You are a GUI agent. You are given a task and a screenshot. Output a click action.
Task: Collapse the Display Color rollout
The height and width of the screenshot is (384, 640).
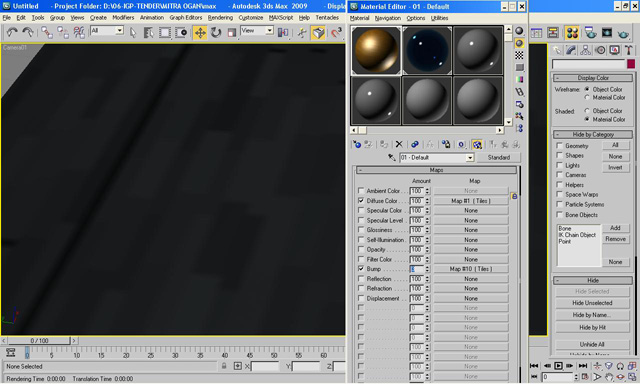[593, 78]
